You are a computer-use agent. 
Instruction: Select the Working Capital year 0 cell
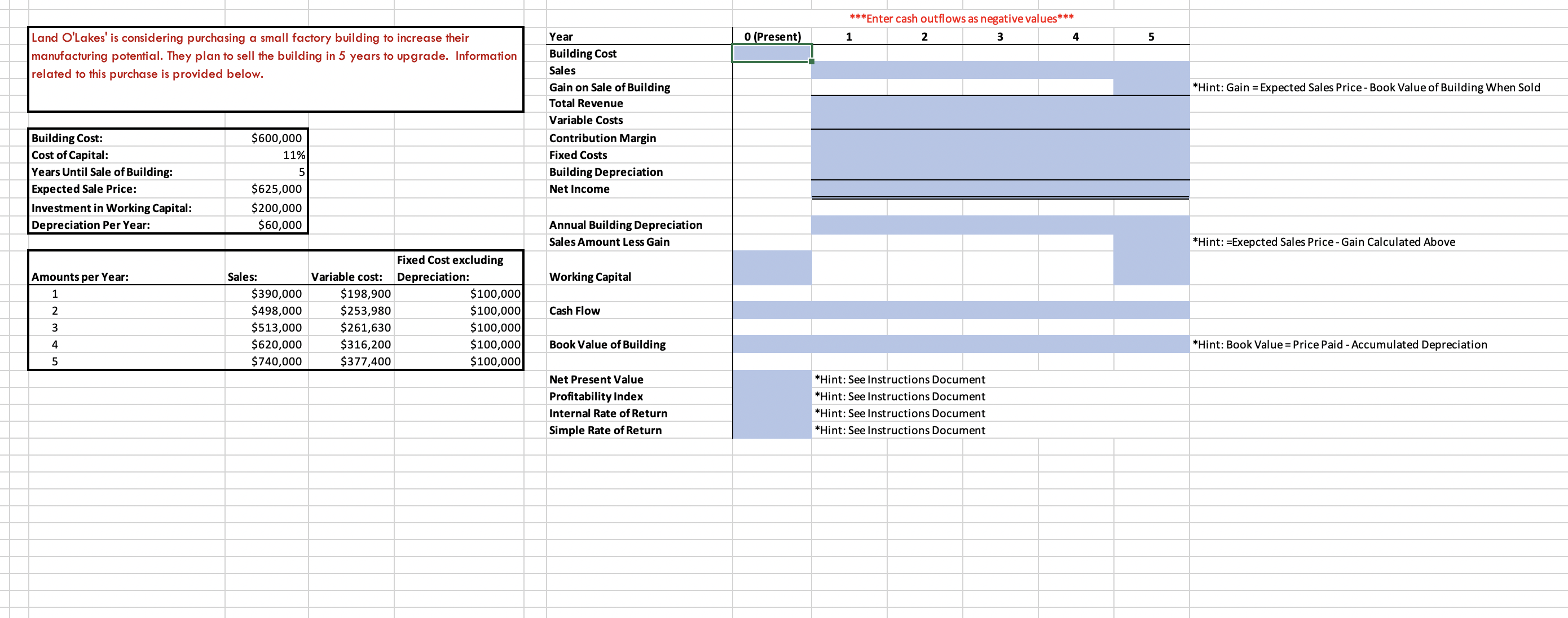[772, 268]
